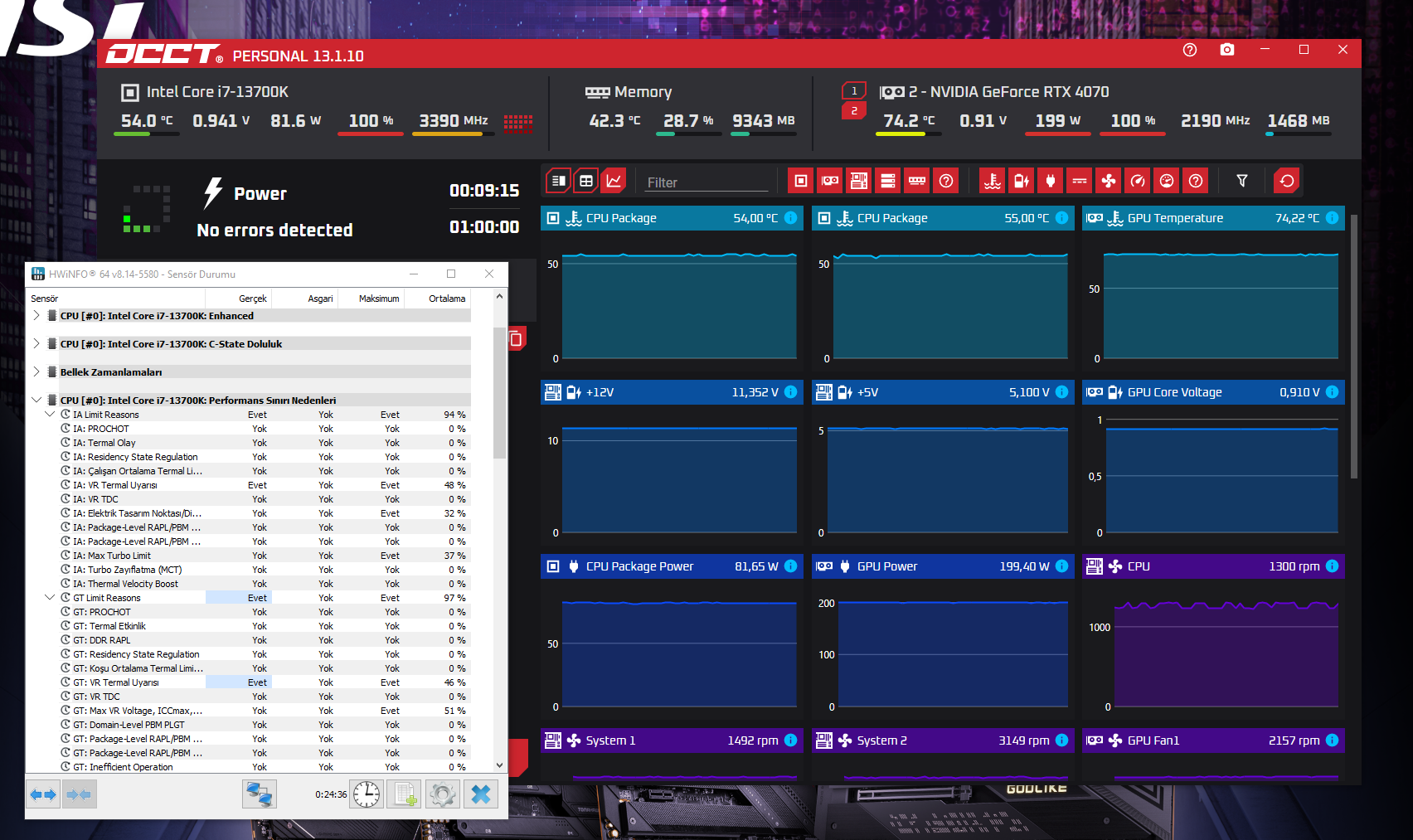Toggle the CPU sensor filter icon

tap(801, 181)
